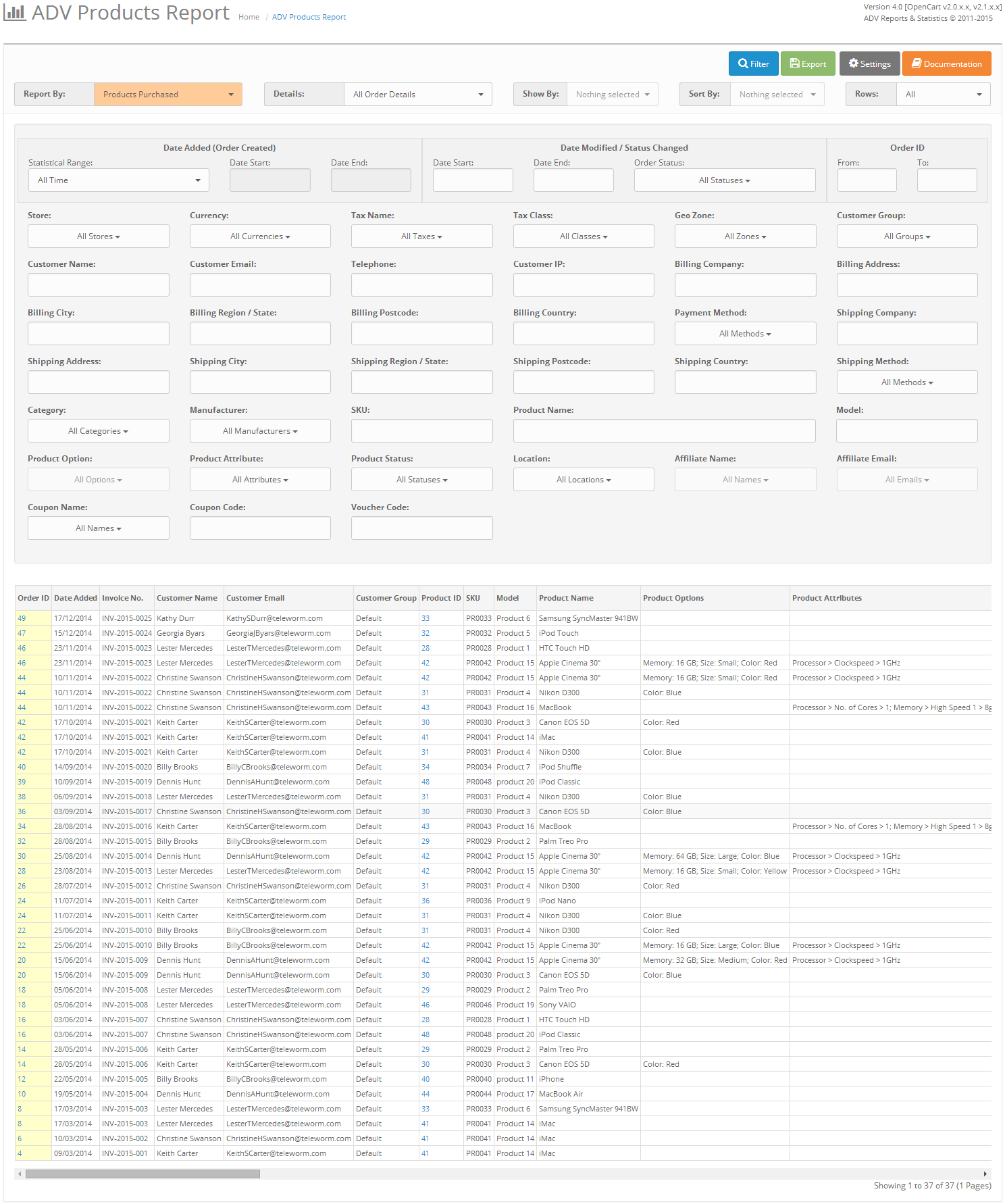Click ADV Products Report breadcrumb link
The height and width of the screenshot is (1204, 1005).
pos(309,17)
